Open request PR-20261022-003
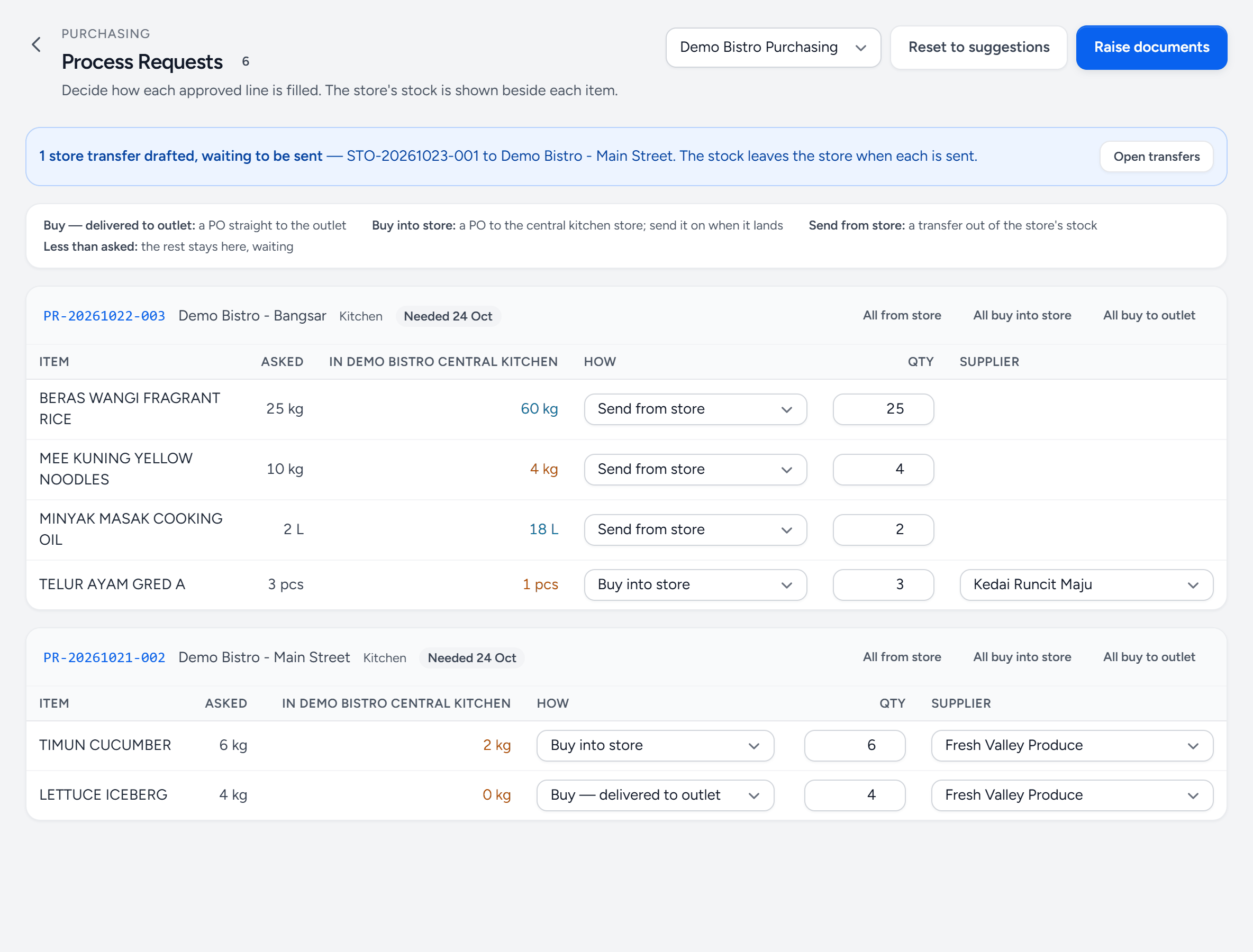 point(104,316)
